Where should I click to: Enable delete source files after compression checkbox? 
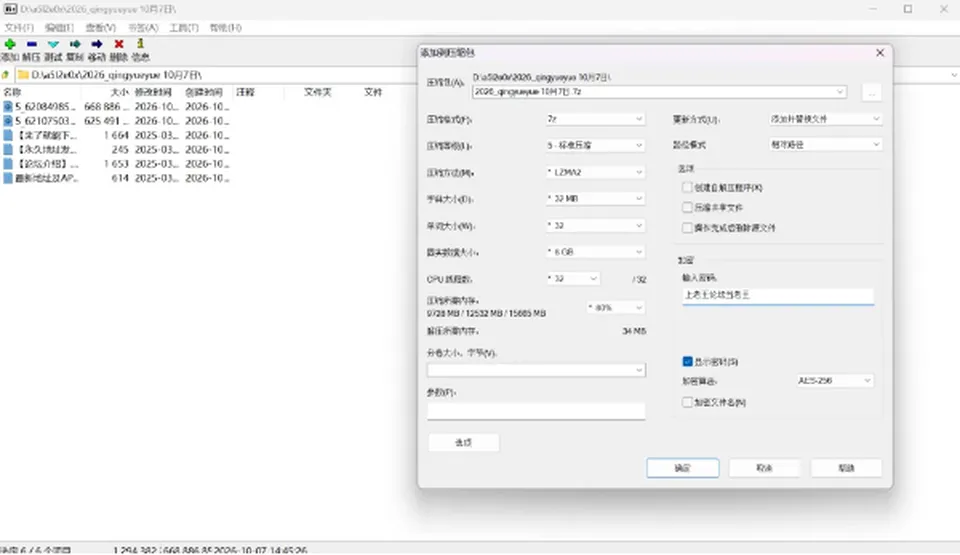click(687, 228)
